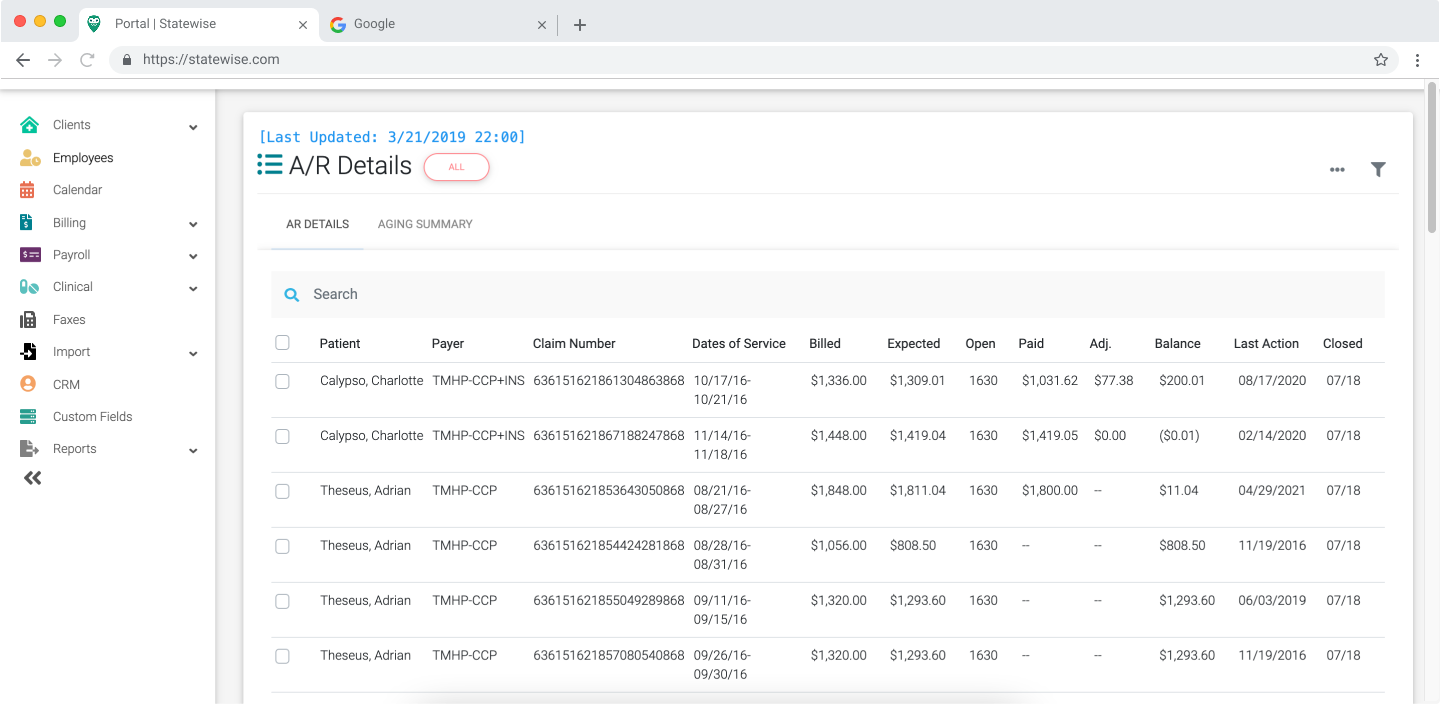
Task: Click the site lock icon
Action: (127, 60)
